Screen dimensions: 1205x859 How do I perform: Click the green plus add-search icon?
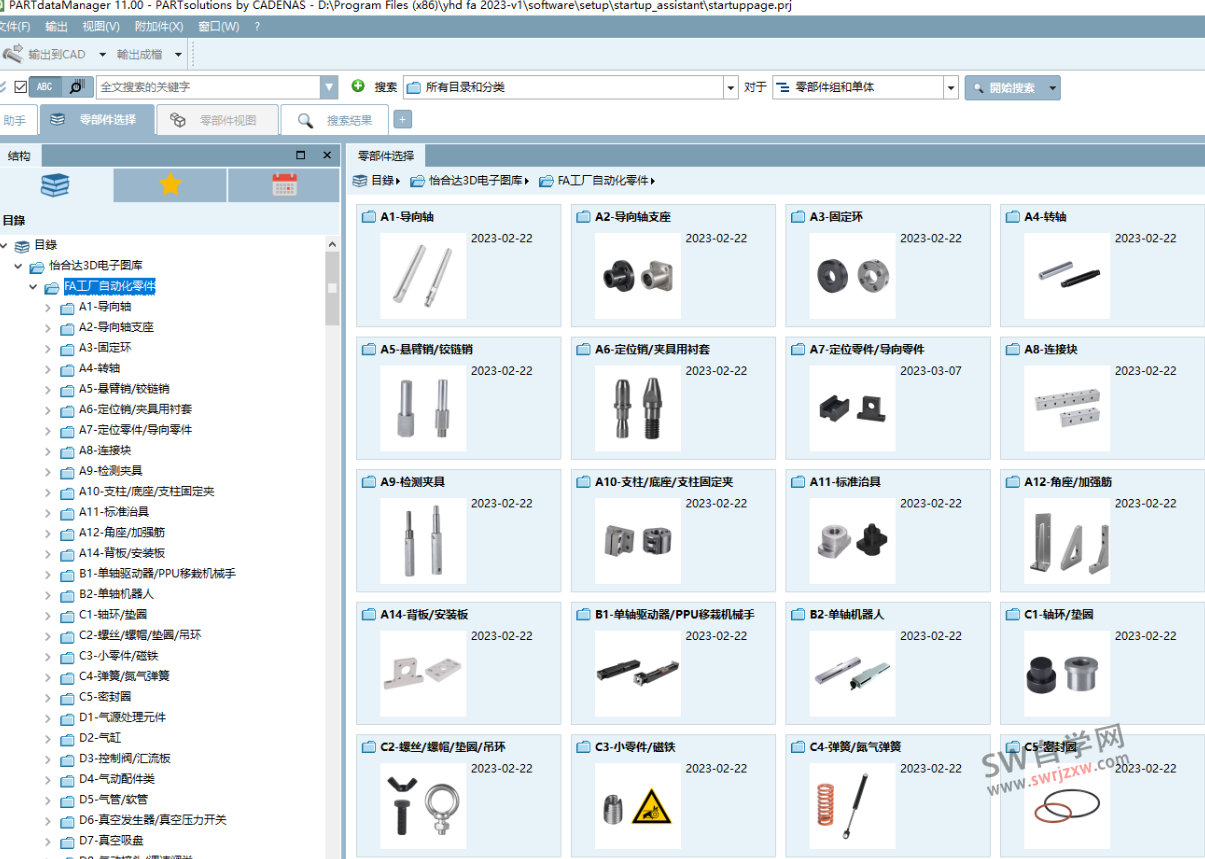tap(358, 87)
